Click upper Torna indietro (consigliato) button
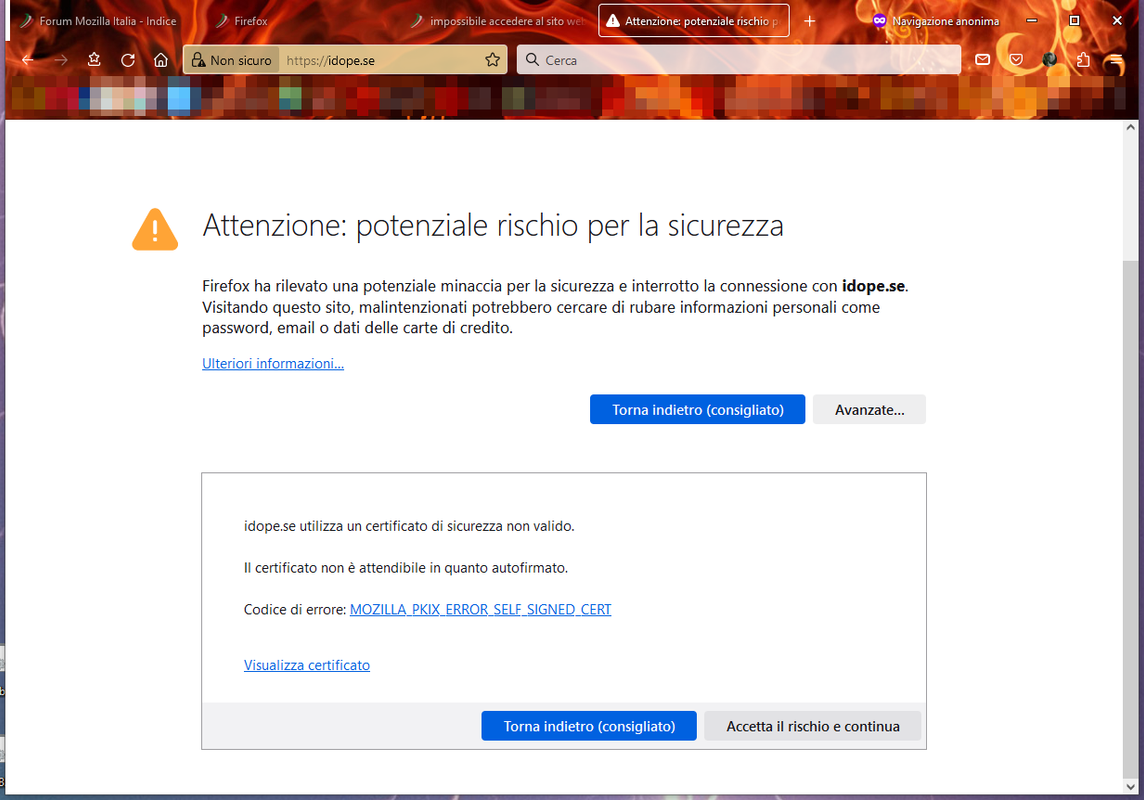The width and height of the screenshot is (1144, 800). point(697,410)
